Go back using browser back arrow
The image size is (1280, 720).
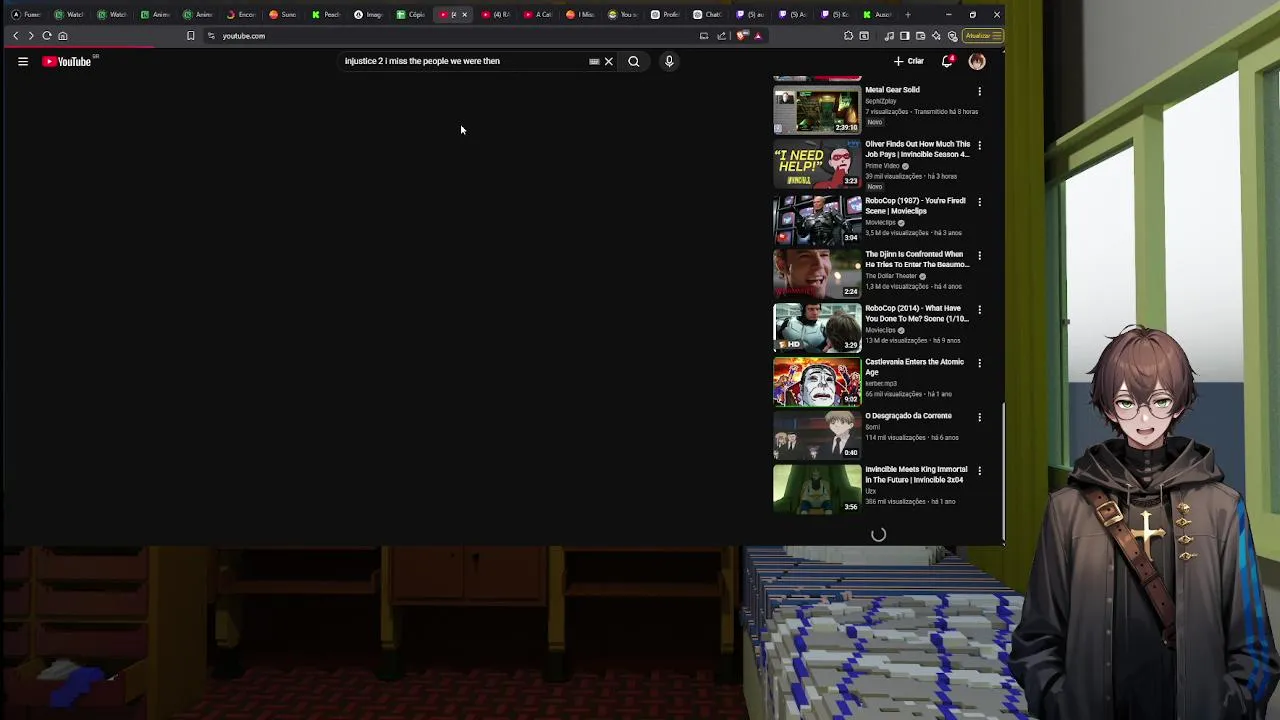(15, 36)
